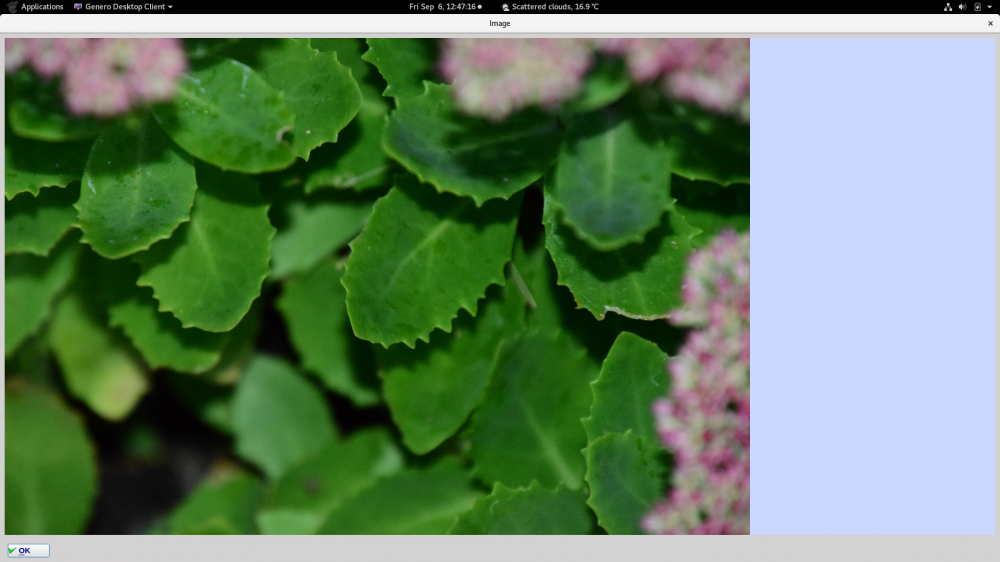Close the Image window
The image size is (1000, 562).
click(990, 24)
